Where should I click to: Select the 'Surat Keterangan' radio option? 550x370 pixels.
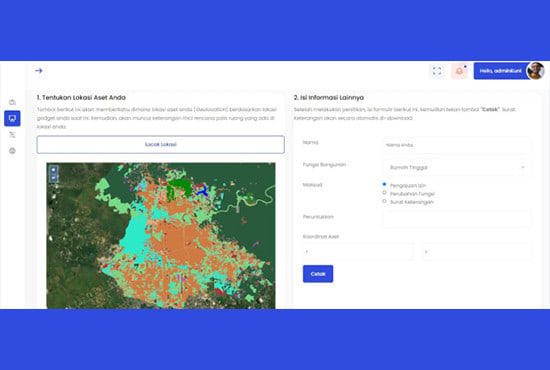pyautogui.click(x=384, y=201)
